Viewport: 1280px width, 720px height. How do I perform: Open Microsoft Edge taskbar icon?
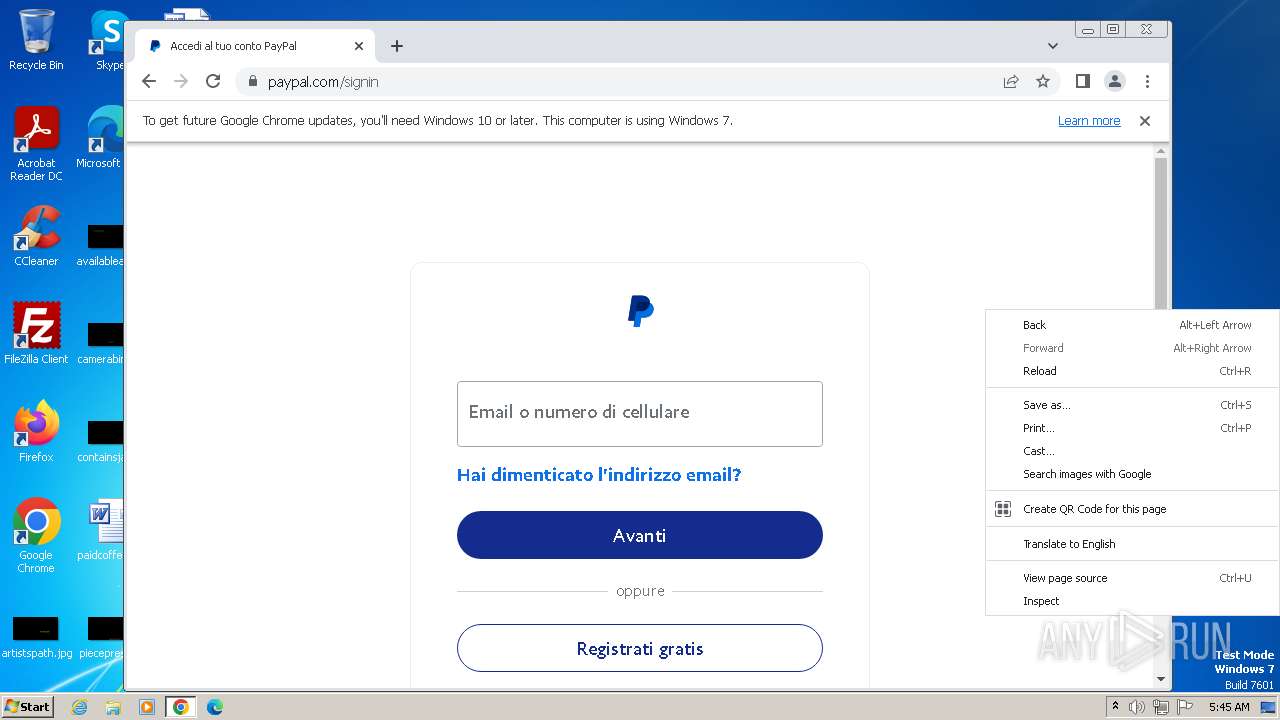tap(214, 707)
